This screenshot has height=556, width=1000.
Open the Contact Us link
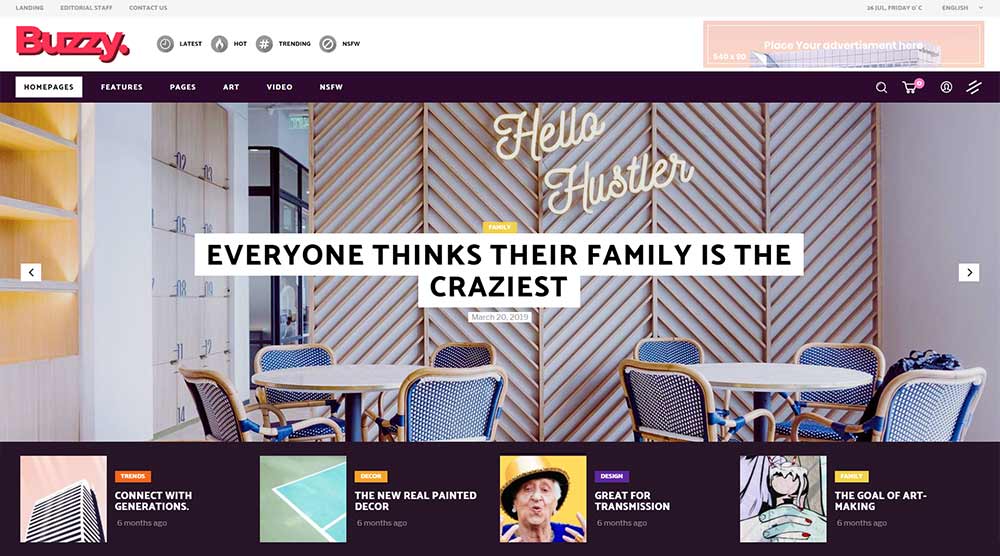coord(148,8)
